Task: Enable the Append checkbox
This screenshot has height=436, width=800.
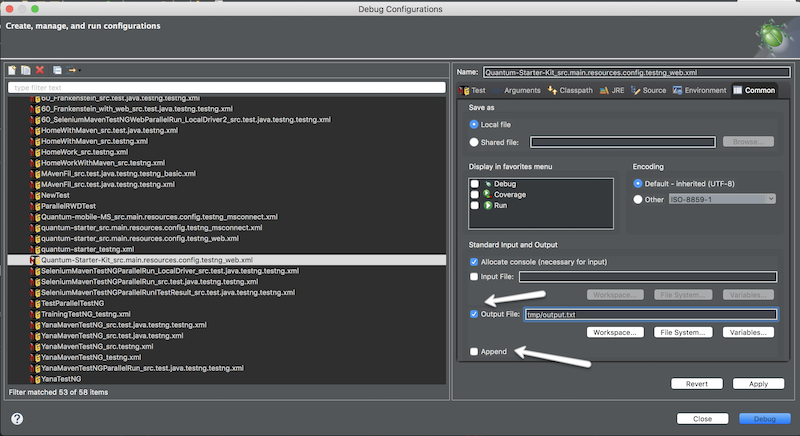Action: click(475, 351)
